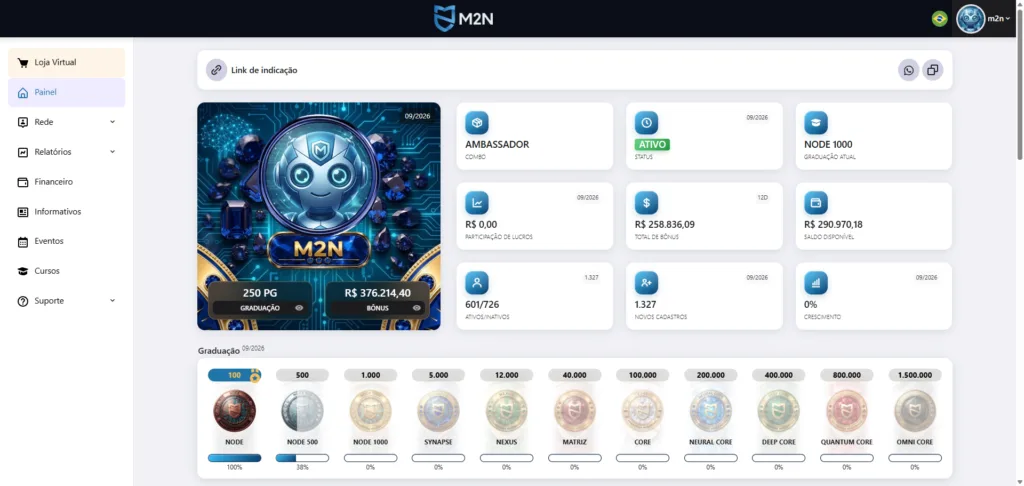Image resolution: width=1024 pixels, height=486 pixels.
Task: Select the NODE 500 silver medal
Action: [x=302, y=411]
